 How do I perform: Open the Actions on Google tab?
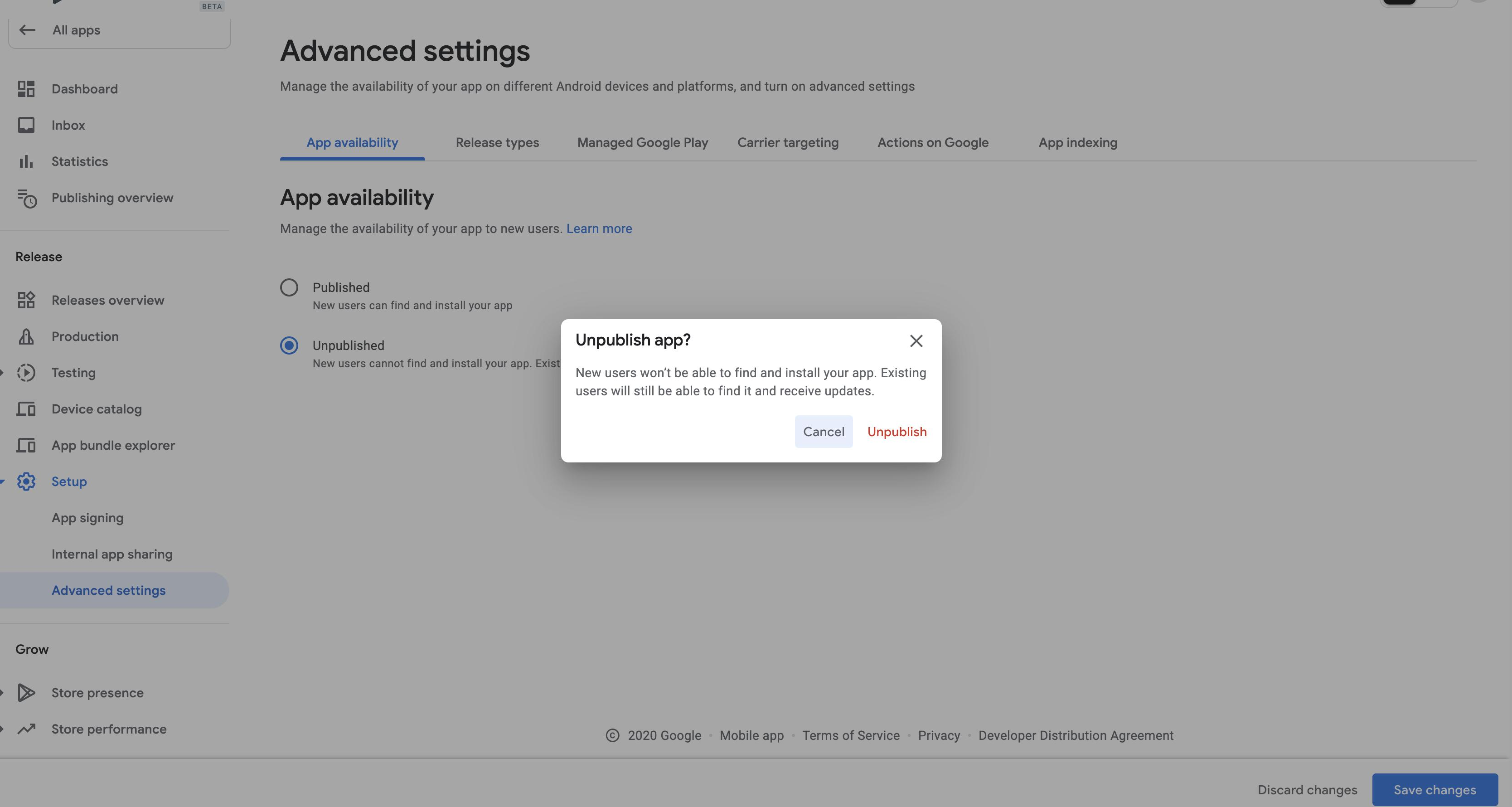point(933,143)
